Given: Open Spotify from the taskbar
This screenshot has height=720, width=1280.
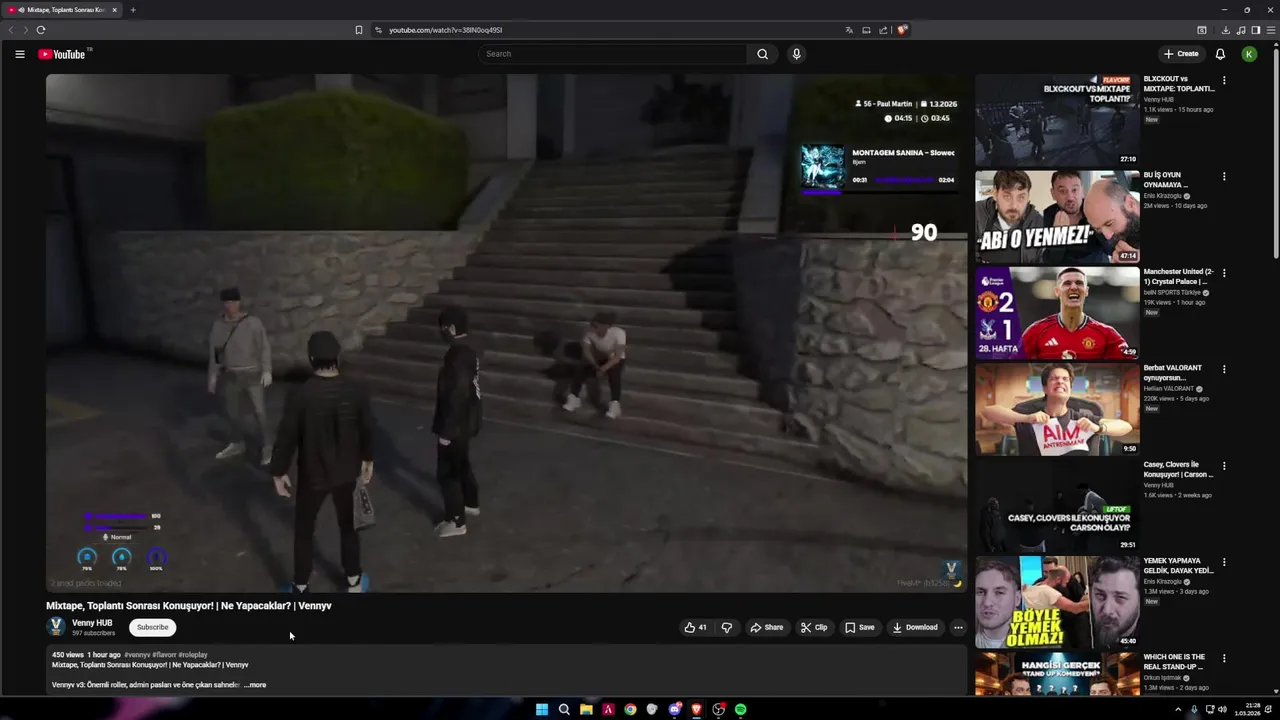Looking at the screenshot, I should [x=740, y=709].
